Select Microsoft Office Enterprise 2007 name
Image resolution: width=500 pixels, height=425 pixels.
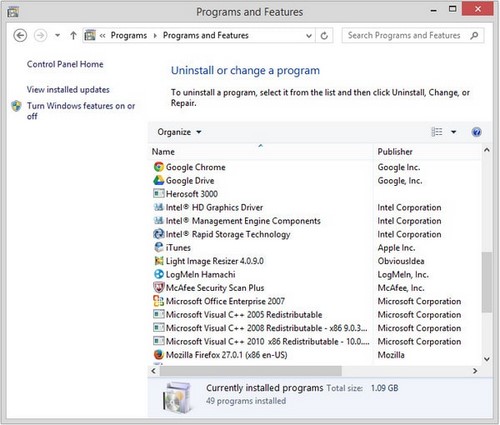click(225, 301)
